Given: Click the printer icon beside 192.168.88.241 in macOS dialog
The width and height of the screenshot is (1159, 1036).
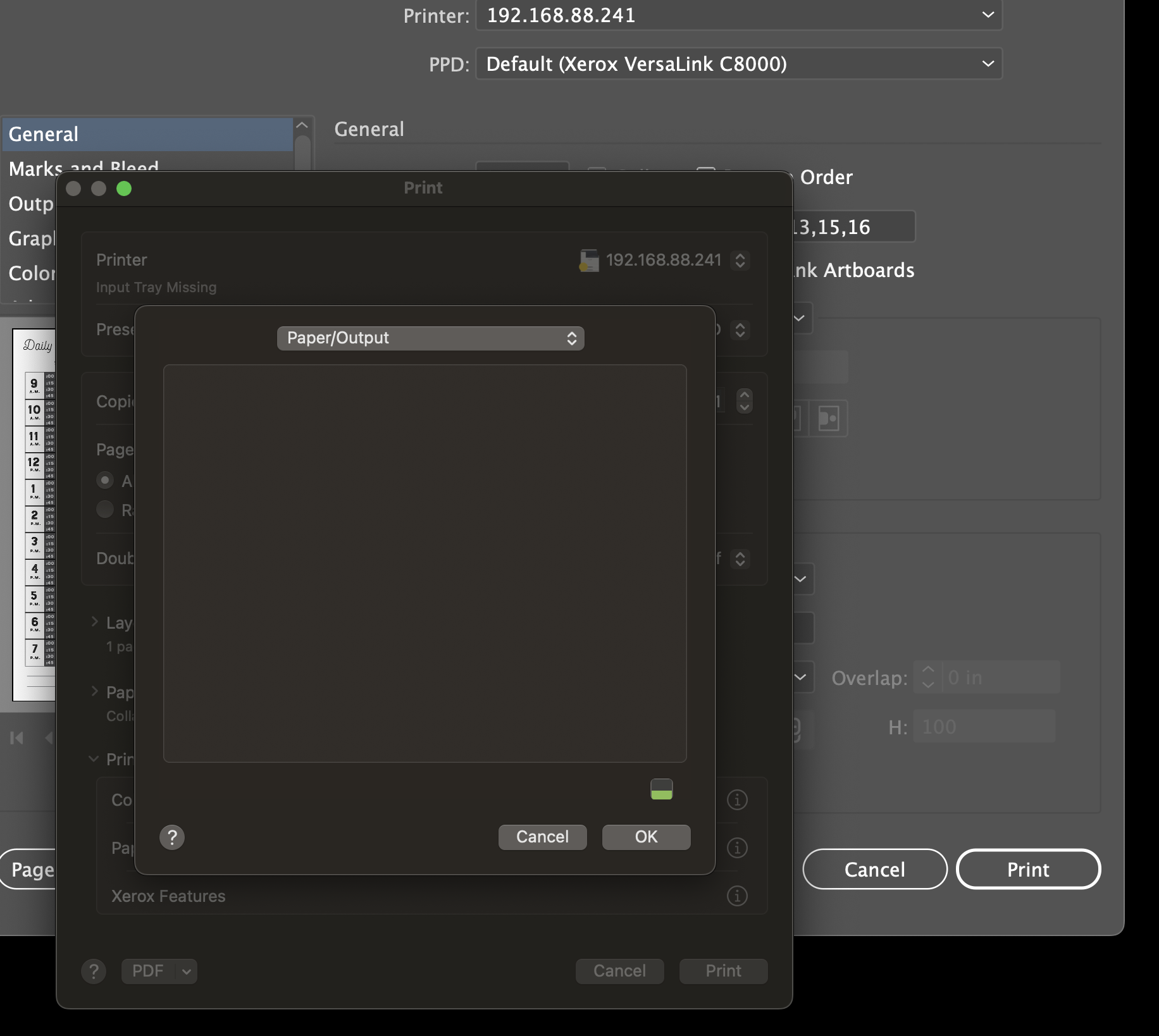Looking at the screenshot, I should (x=589, y=261).
